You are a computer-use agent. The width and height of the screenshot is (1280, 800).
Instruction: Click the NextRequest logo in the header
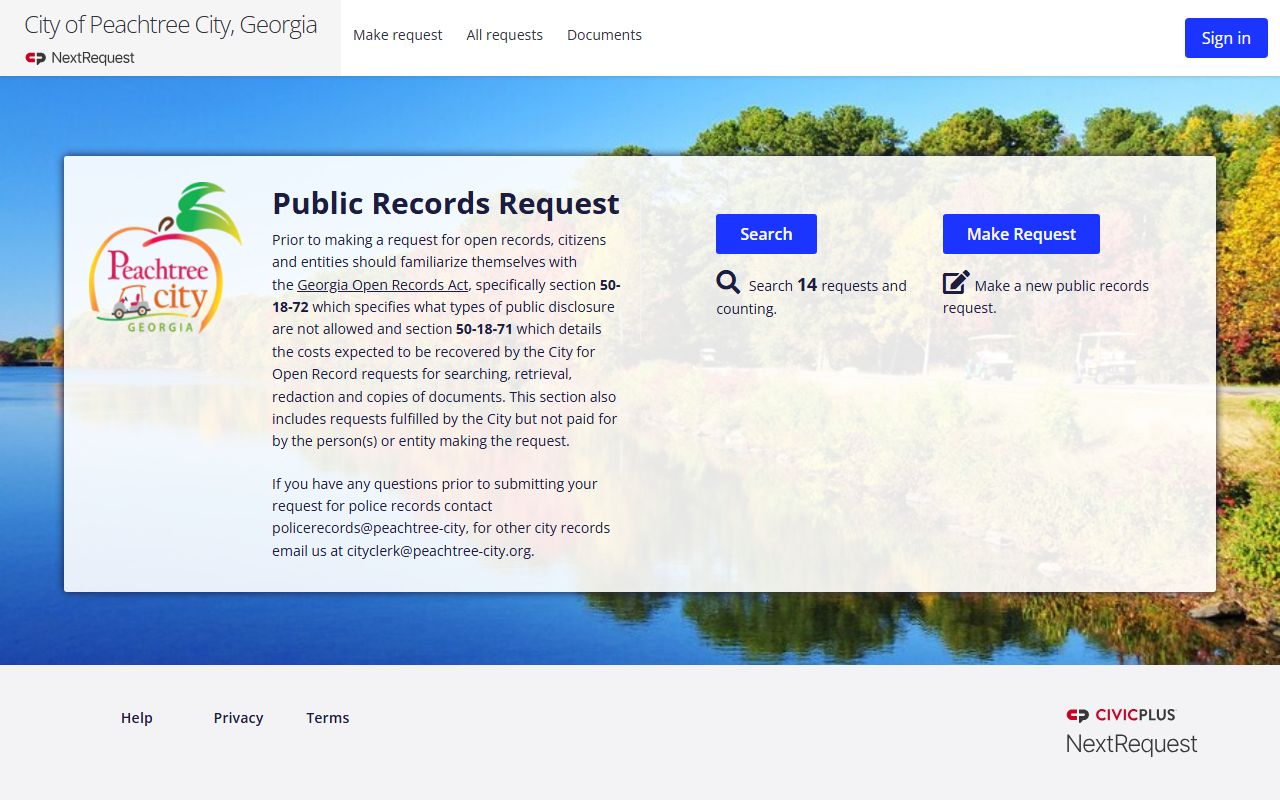[80, 58]
